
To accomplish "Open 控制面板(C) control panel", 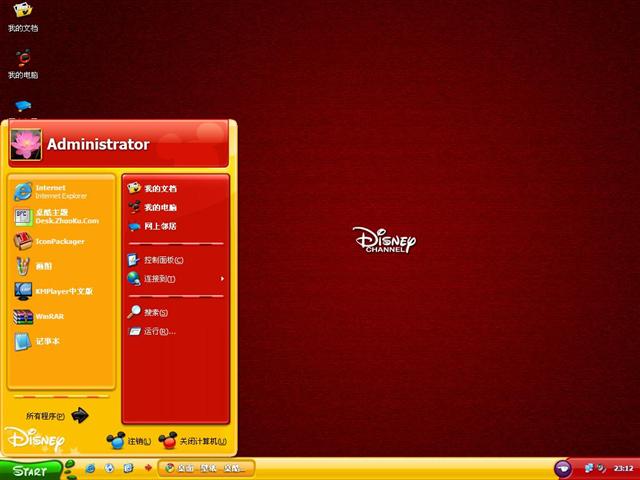I will [176, 260].
